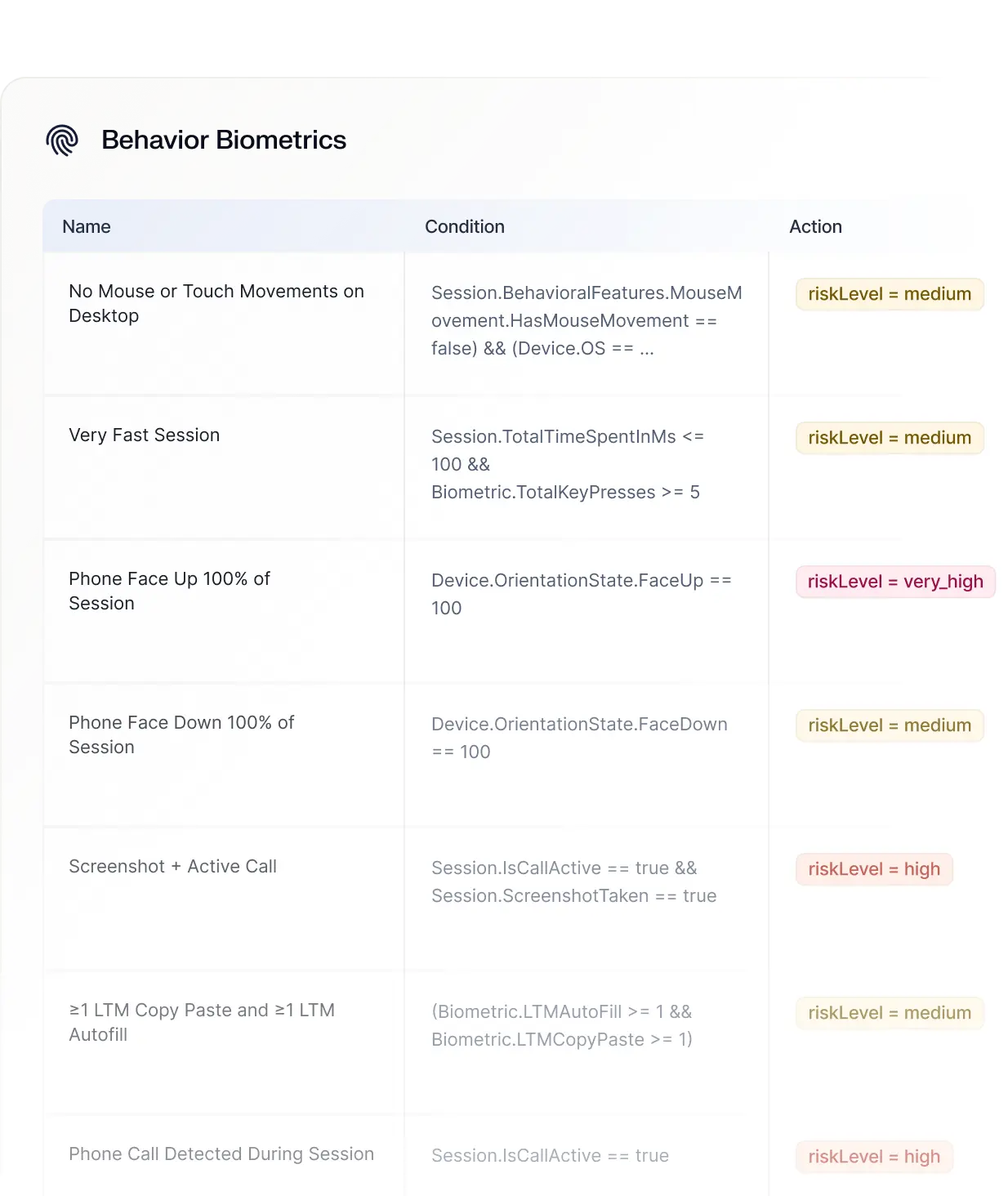The width and height of the screenshot is (1008, 1196).
Task: Click the high badge for Phone Call Detected rule
Action: pyautogui.click(x=874, y=1156)
